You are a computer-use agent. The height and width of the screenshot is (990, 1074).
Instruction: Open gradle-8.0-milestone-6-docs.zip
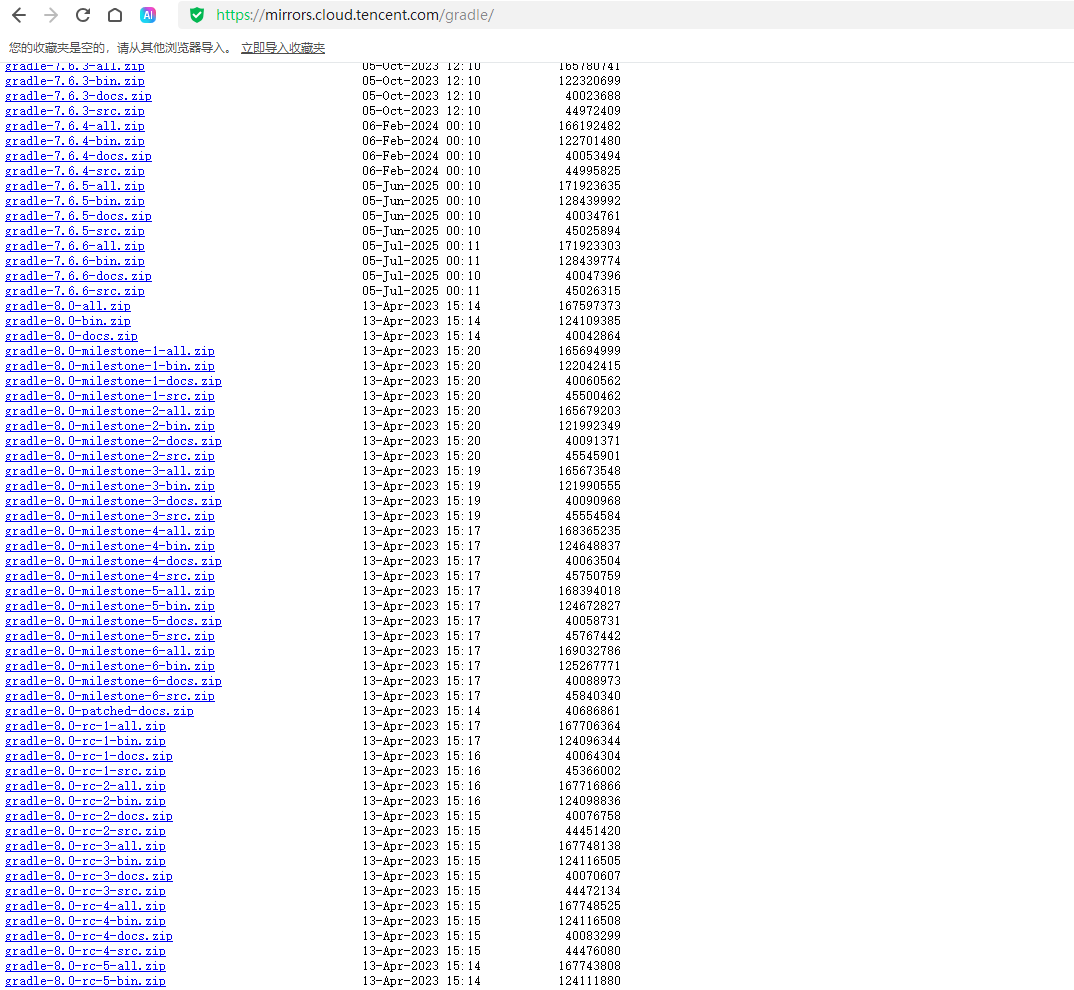click(x=113, y=682)
